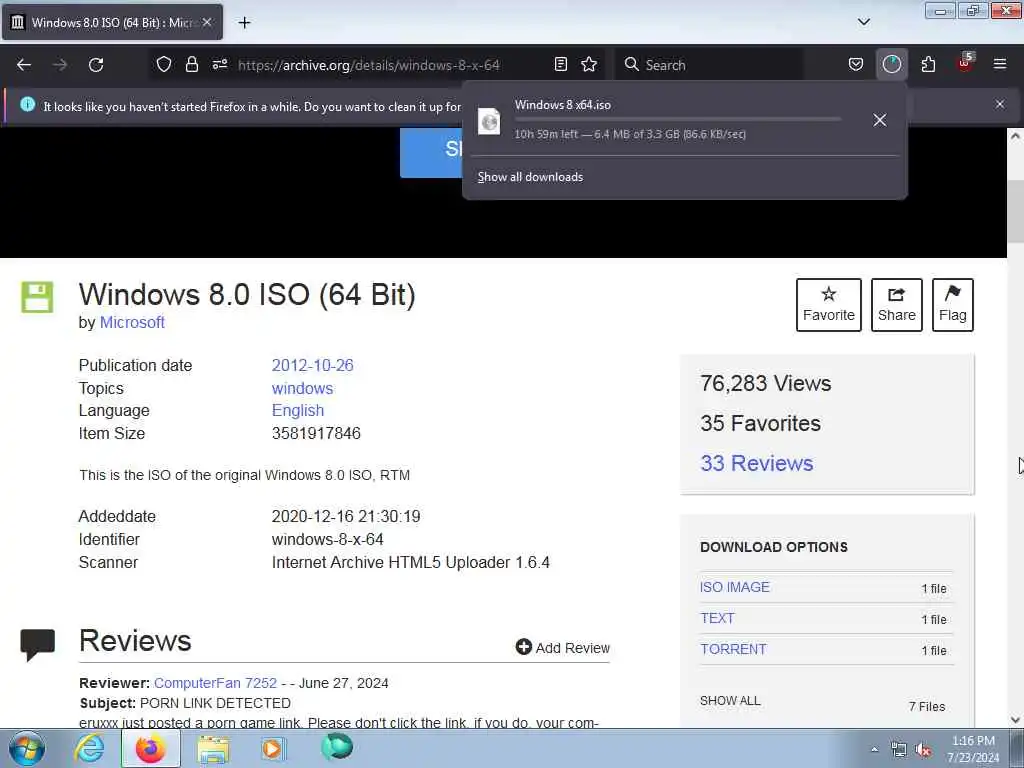The width and height of the screenshot is (1024, 768).
Task: Open the TORRENT download option
Action: (x=733, y=649)
